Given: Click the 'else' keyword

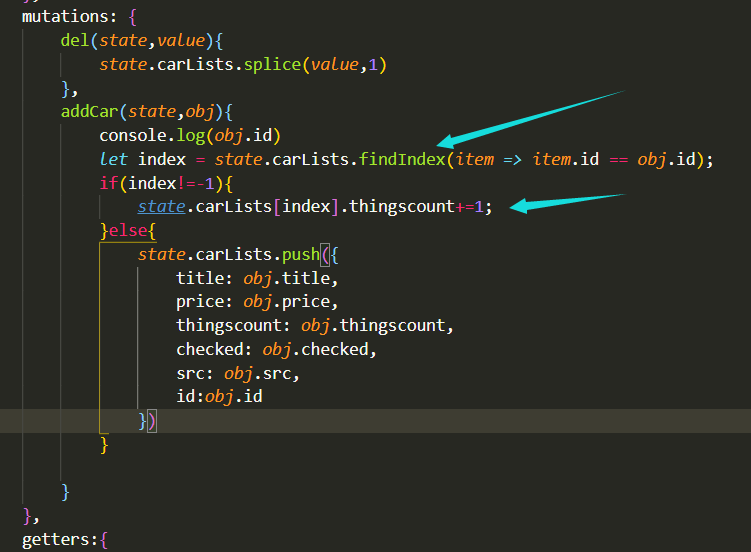Looking at the screenshot, I should pyautogui.click(x=128, y=231).
